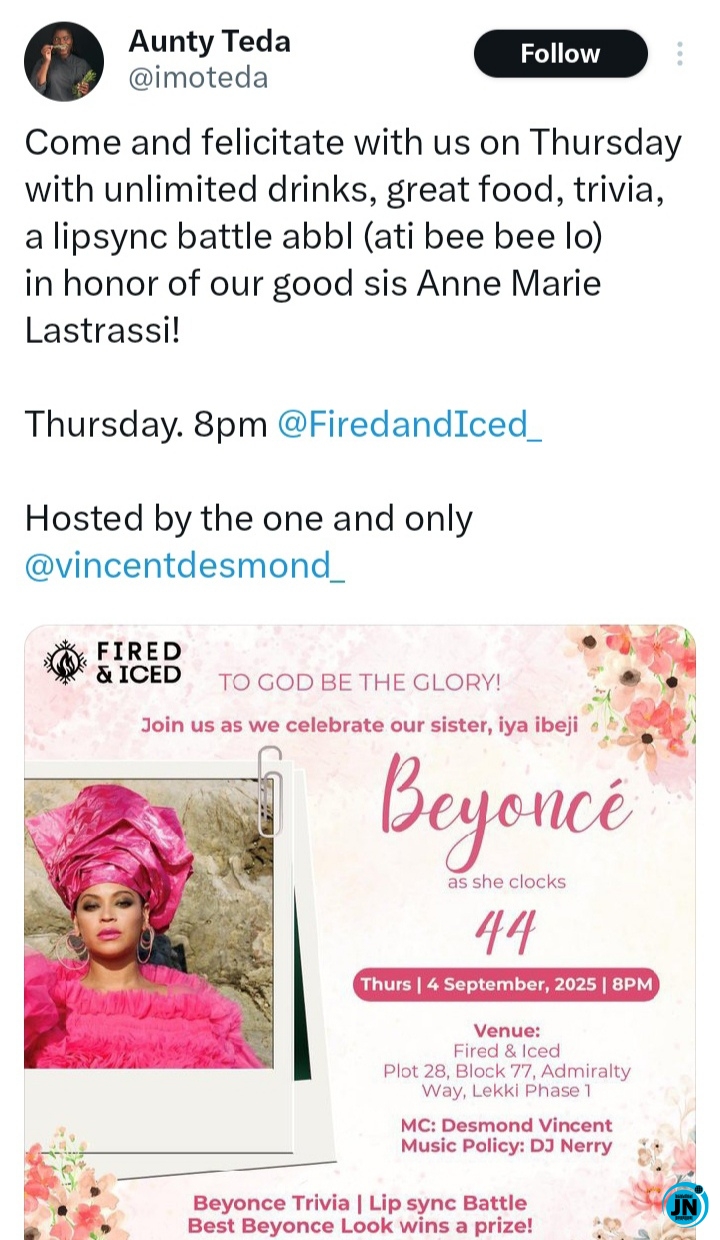Click the tweet body text

tap(353, 236)
